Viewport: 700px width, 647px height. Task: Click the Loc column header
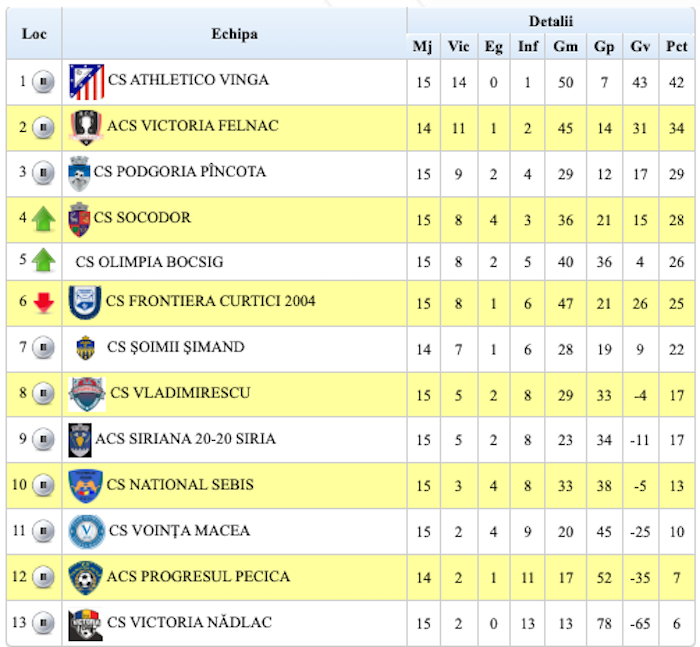35,34
